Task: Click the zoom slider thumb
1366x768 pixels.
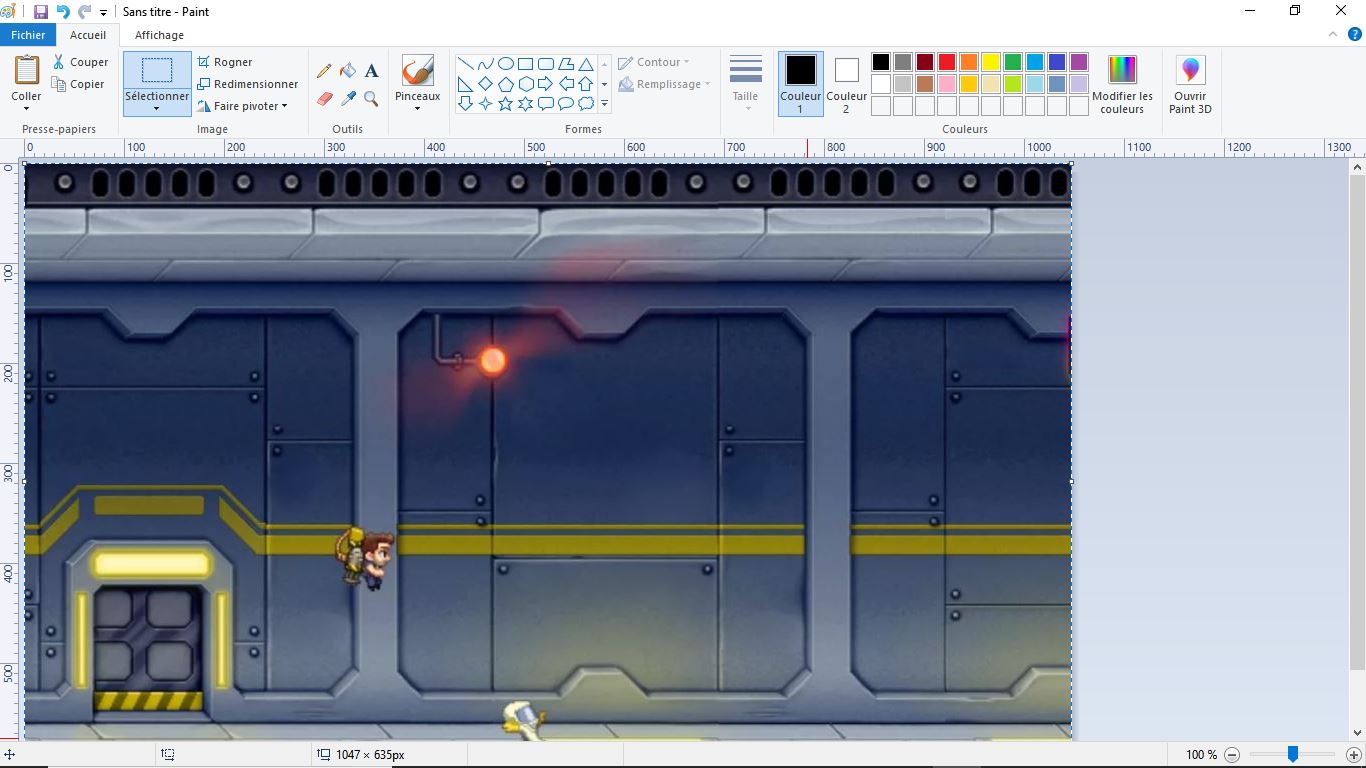Action: coord(1292,755)
